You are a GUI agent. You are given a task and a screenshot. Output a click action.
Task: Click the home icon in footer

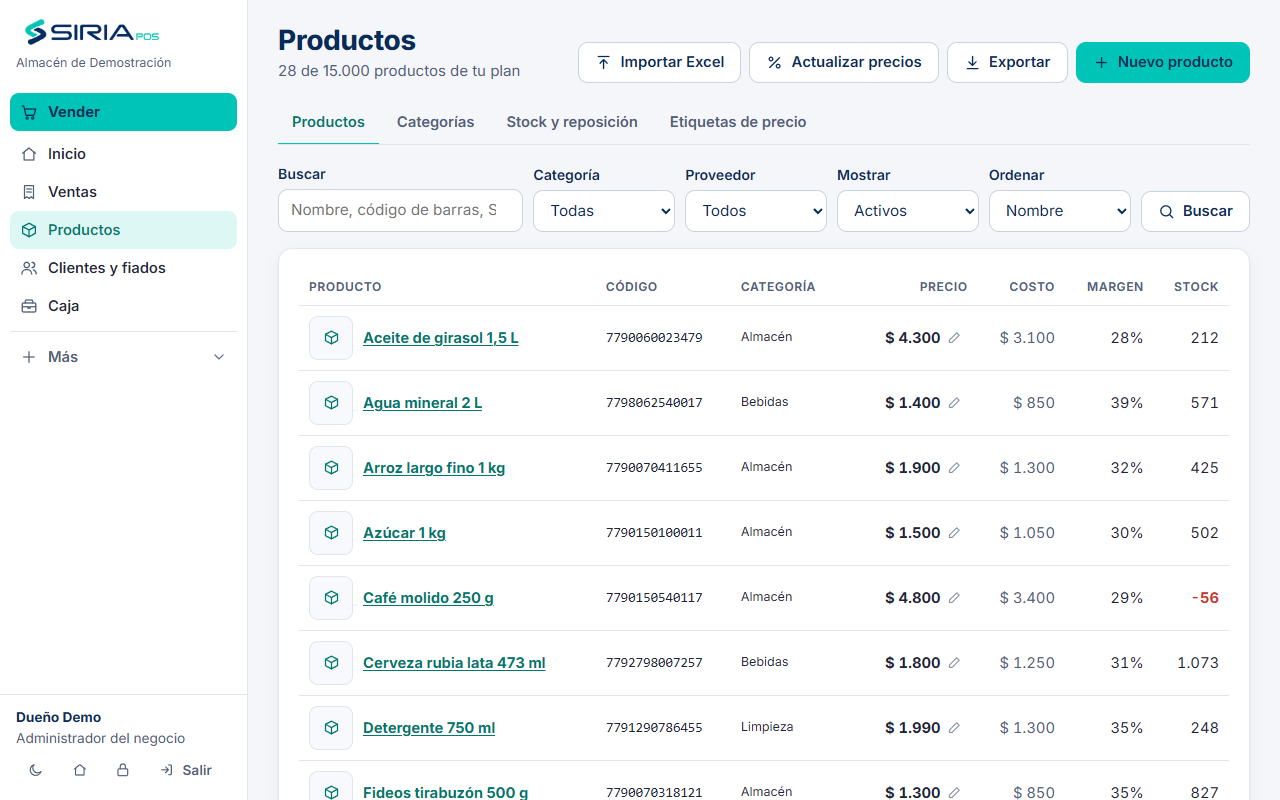(x=80, y=770)
